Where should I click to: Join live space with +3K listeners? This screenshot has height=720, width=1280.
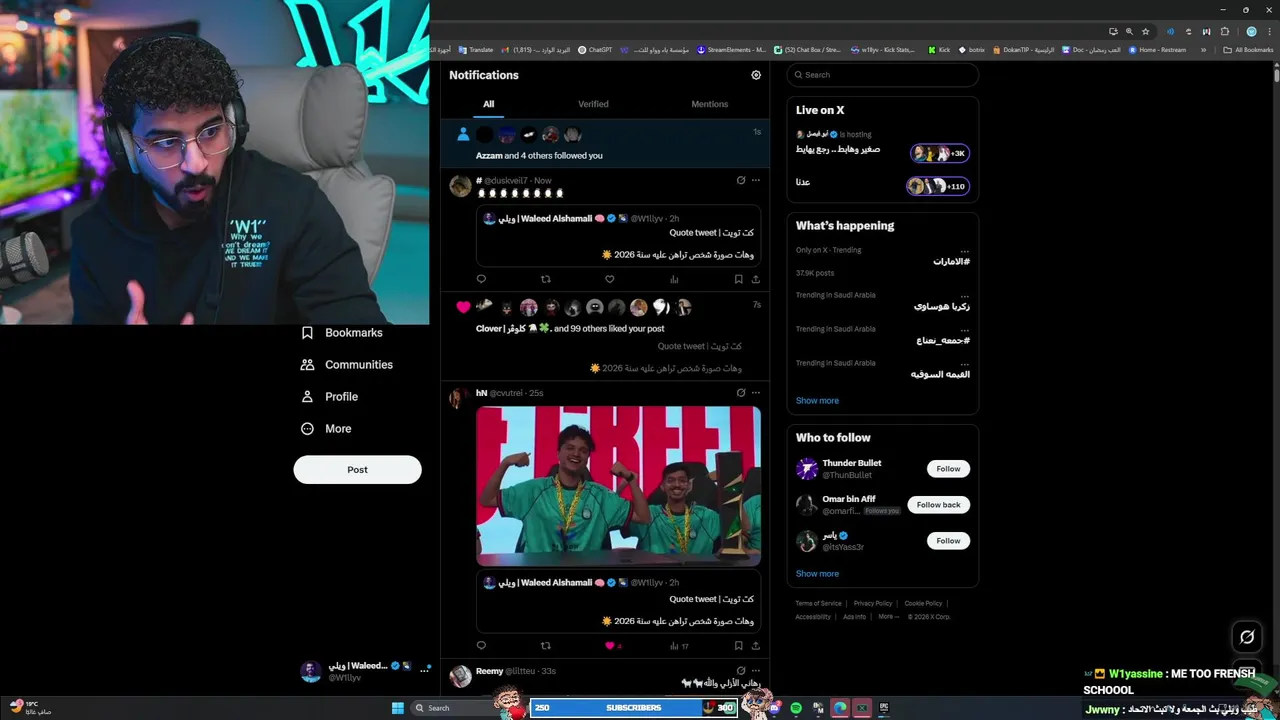(939, 153)
